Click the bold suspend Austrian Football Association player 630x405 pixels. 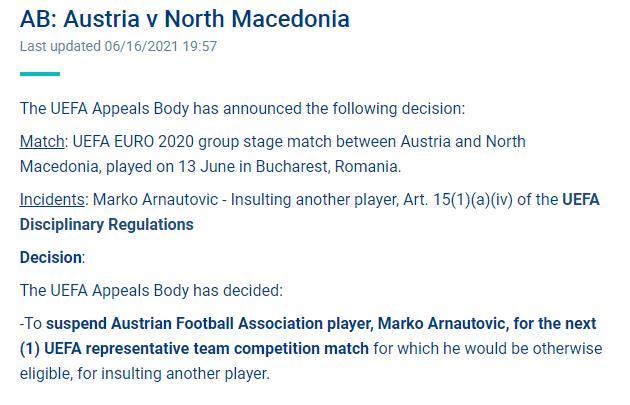coord(209,323)
